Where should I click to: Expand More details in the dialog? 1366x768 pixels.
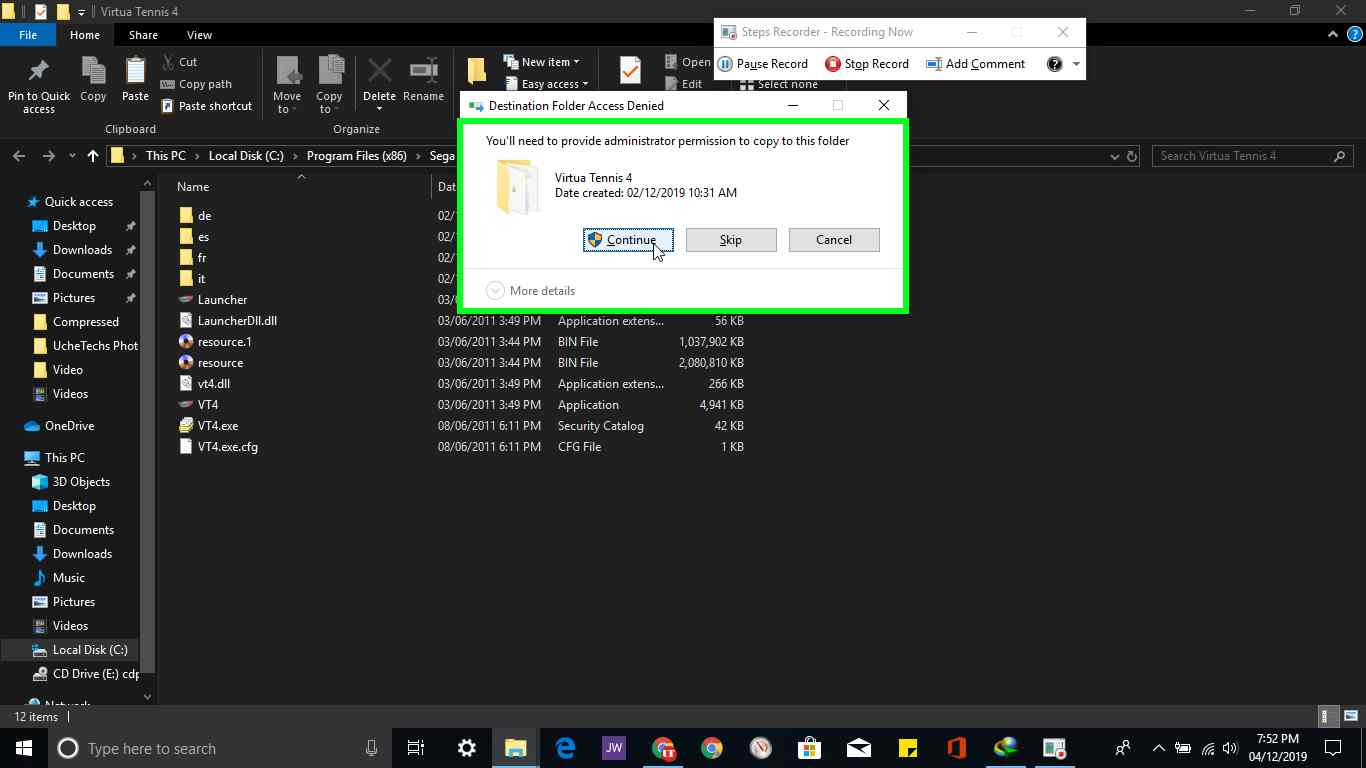pos(531,291)
